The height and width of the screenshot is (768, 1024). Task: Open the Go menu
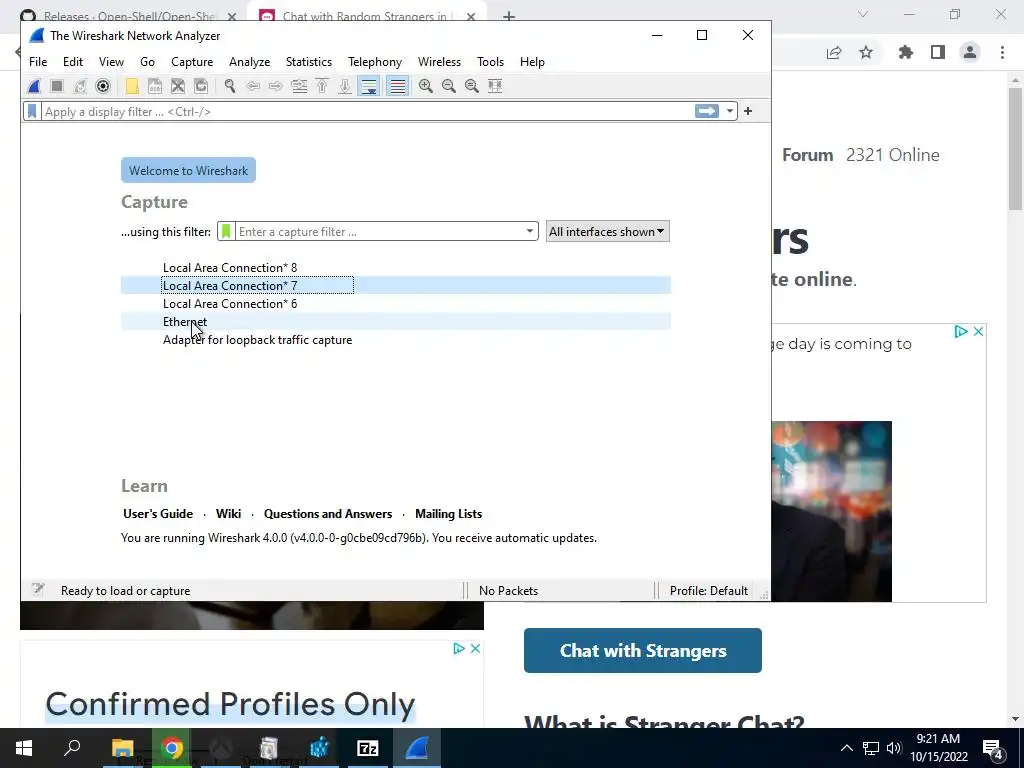pyautogui.click(x=147, y=61)
